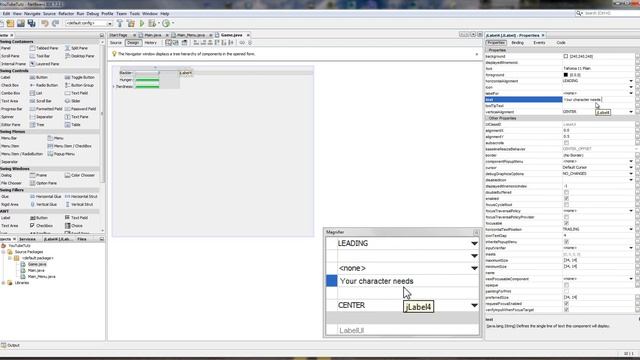Click the Redo toolbar icon
Viewport: 640px width, 360px height.
[x=55, y=24]
